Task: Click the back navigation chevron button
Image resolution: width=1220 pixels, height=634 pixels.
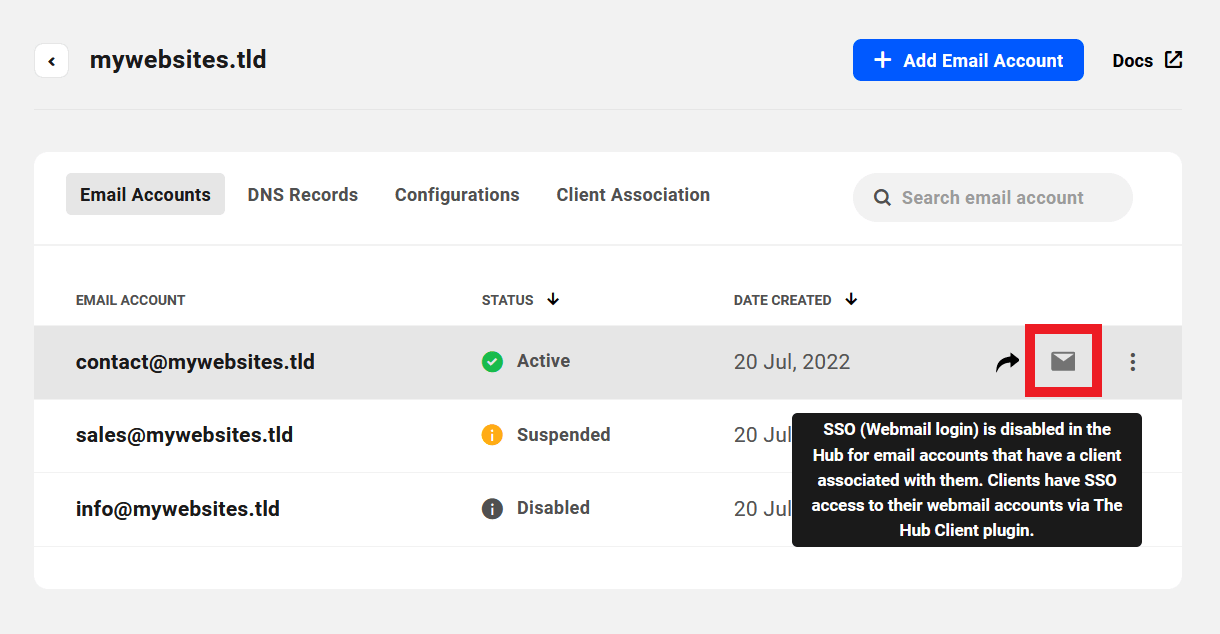Action: click(x=51, y=60)
